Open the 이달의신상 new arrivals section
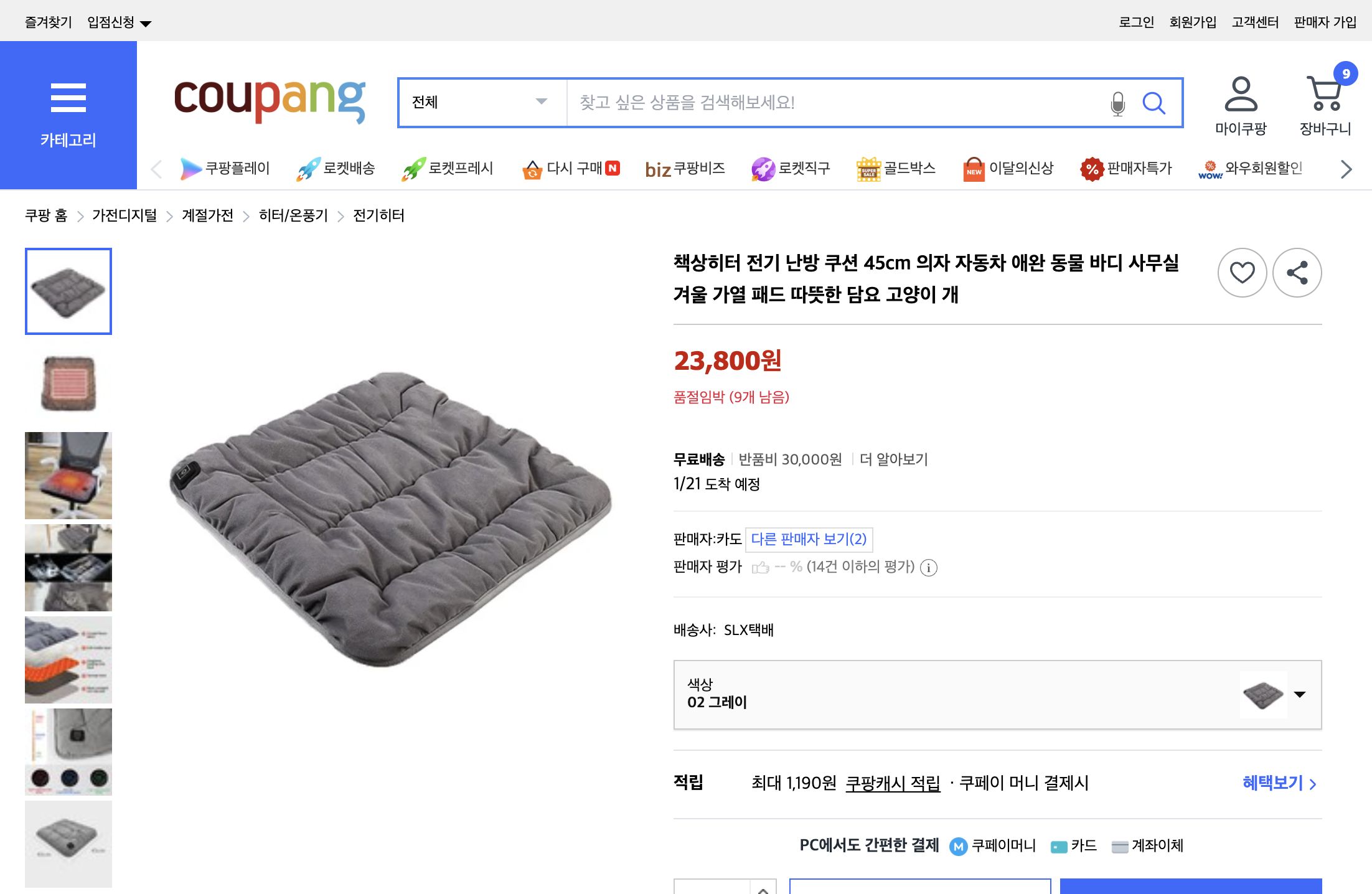Image resolution: width=1372 pixels, height=894 pixels. tap(1008, 168)
